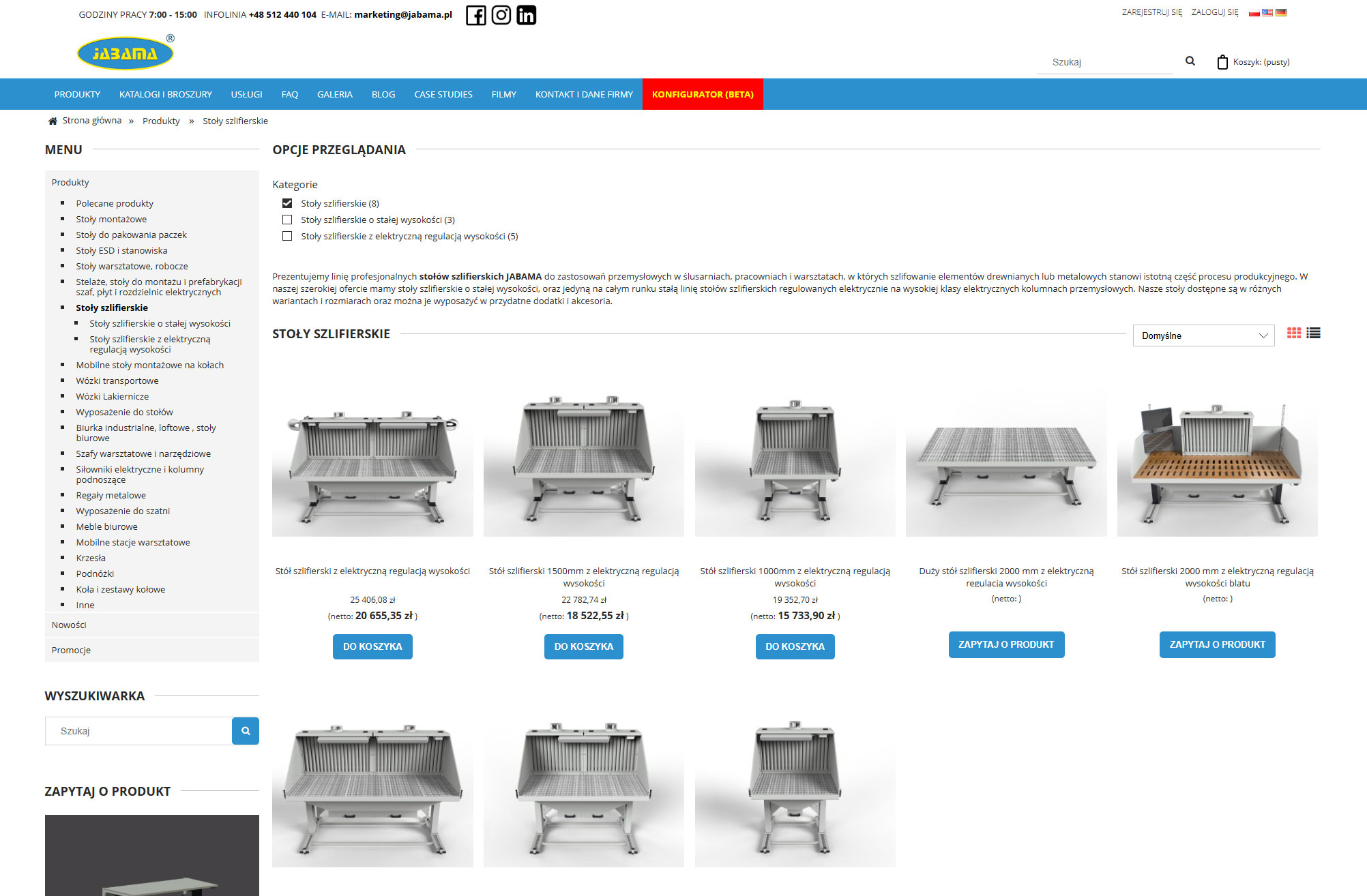Viewport: 1367px width, 896px height.
Task: Click the sidebar WYSZUKIWARKA search field
Action: click(138, 731)
